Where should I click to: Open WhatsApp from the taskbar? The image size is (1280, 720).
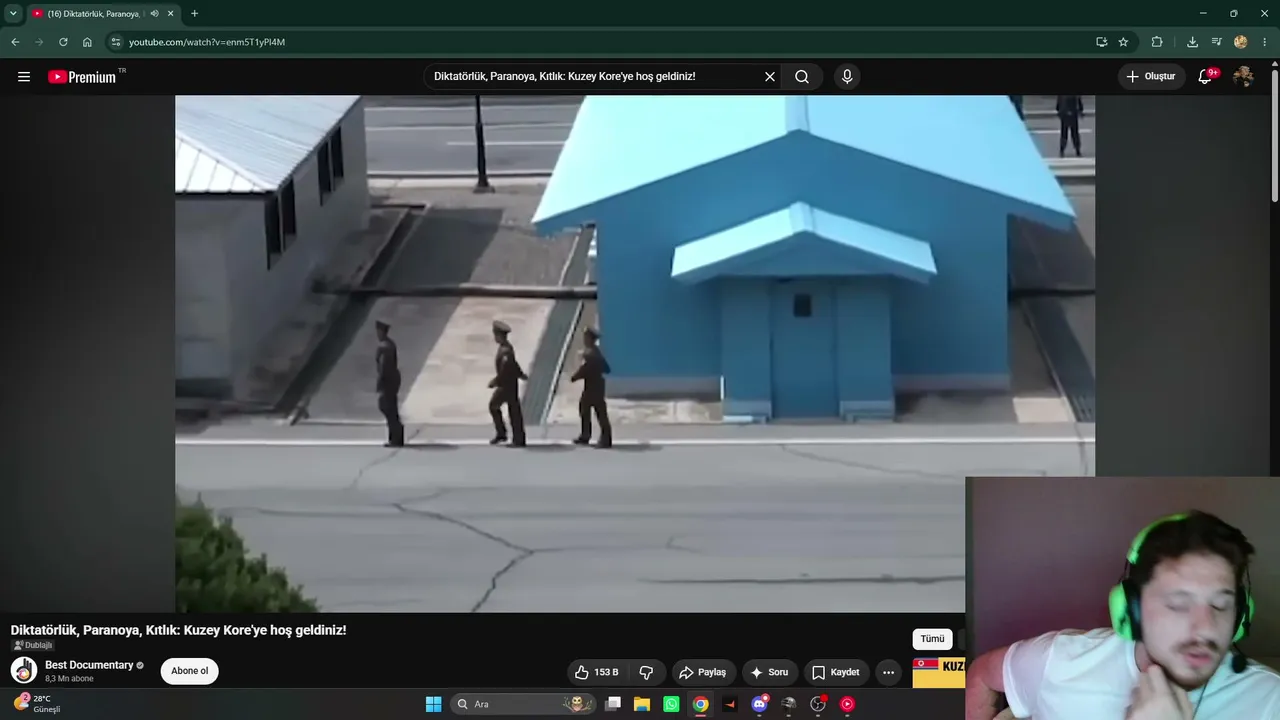click(x=671, y=704)
